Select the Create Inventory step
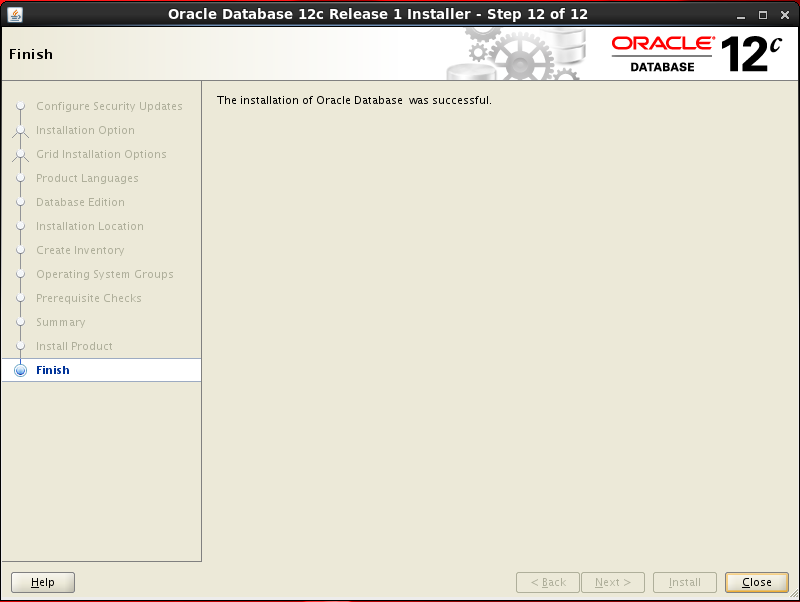 [x=80, y=250]
